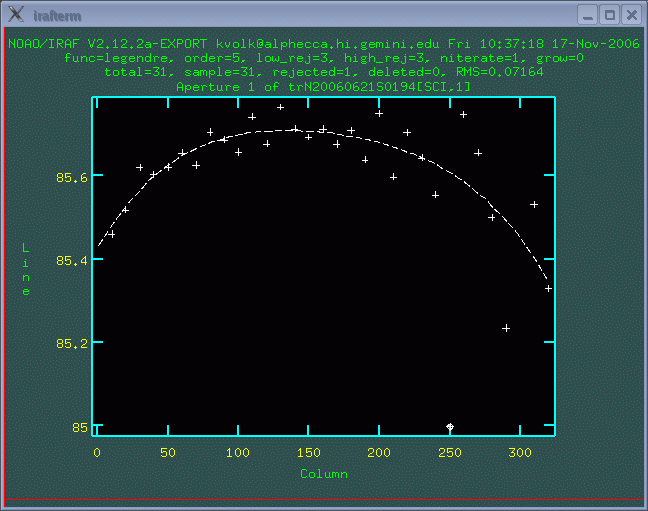
Task: Select the rejected diamond point at column 250
Action: tap(450, 427)
